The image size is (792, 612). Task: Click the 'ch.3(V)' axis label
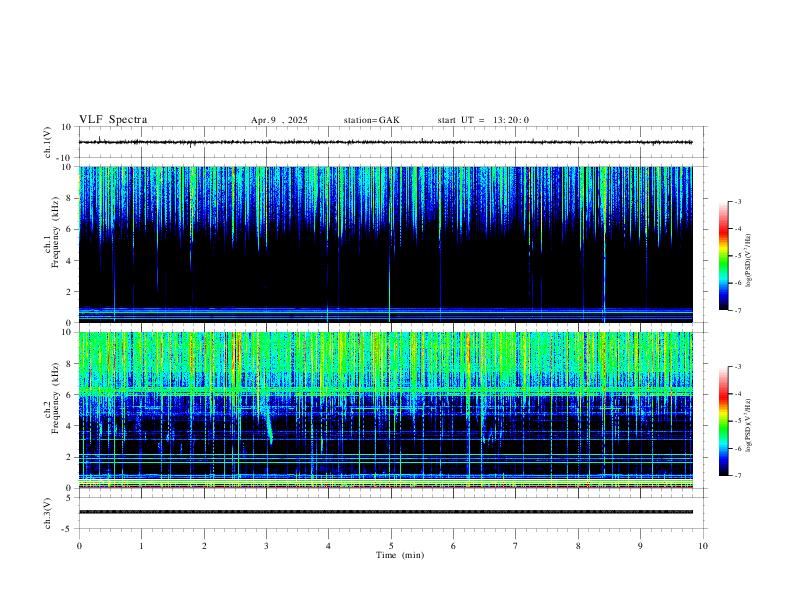pyautogui.click(x=48, y=513)
